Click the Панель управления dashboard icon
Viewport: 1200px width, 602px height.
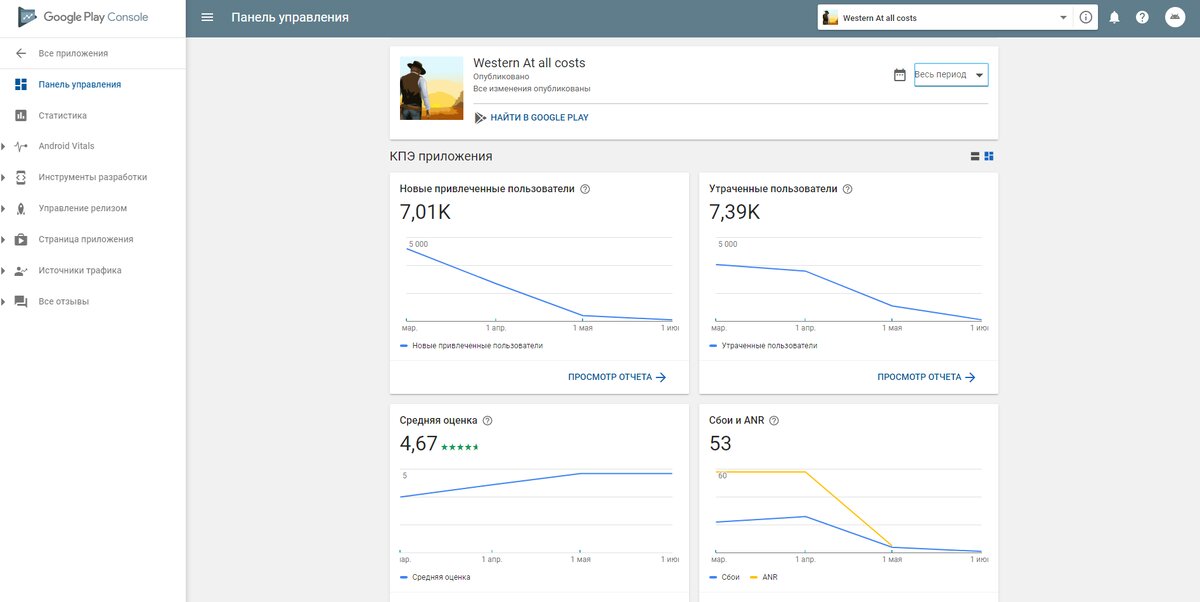pyautogui.click(x=21, y=84)
